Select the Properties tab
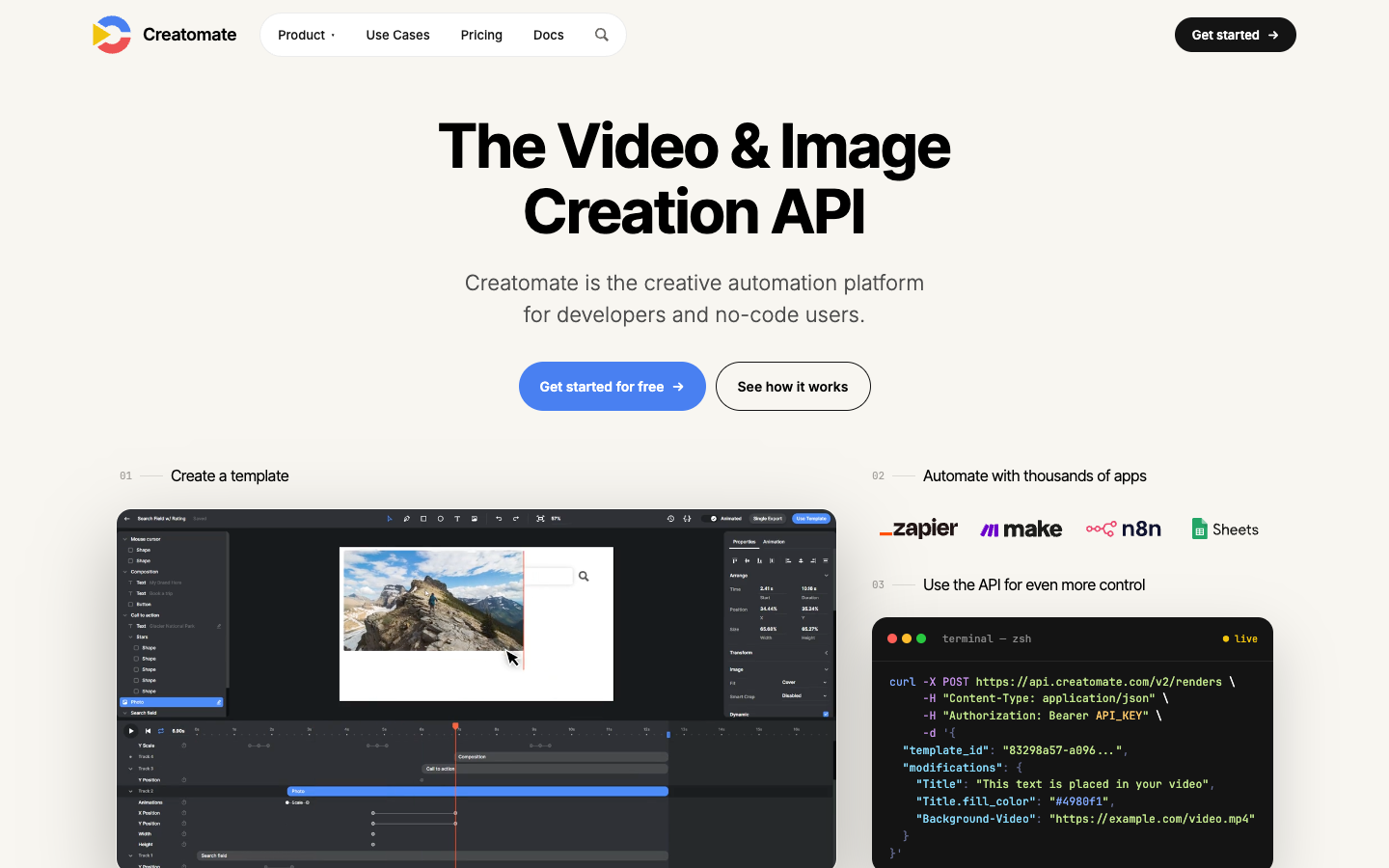This screenshot has width=1389, height=868. tap(744, 542)
